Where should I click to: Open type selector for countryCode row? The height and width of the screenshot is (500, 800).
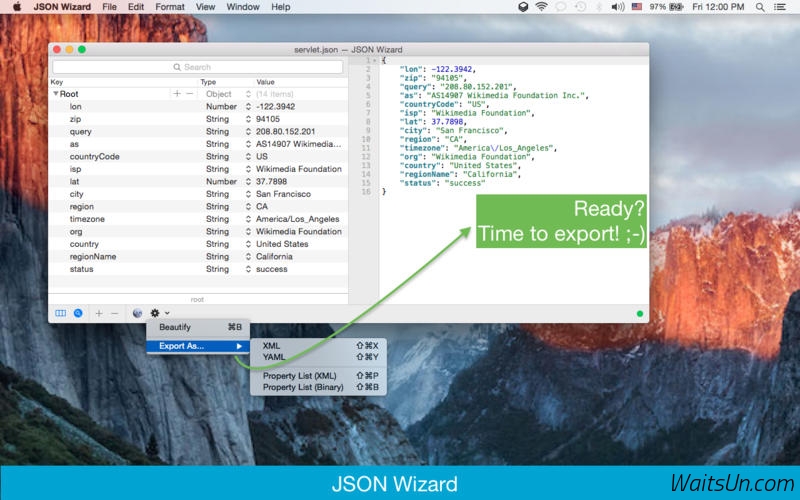tap(248, 157)
